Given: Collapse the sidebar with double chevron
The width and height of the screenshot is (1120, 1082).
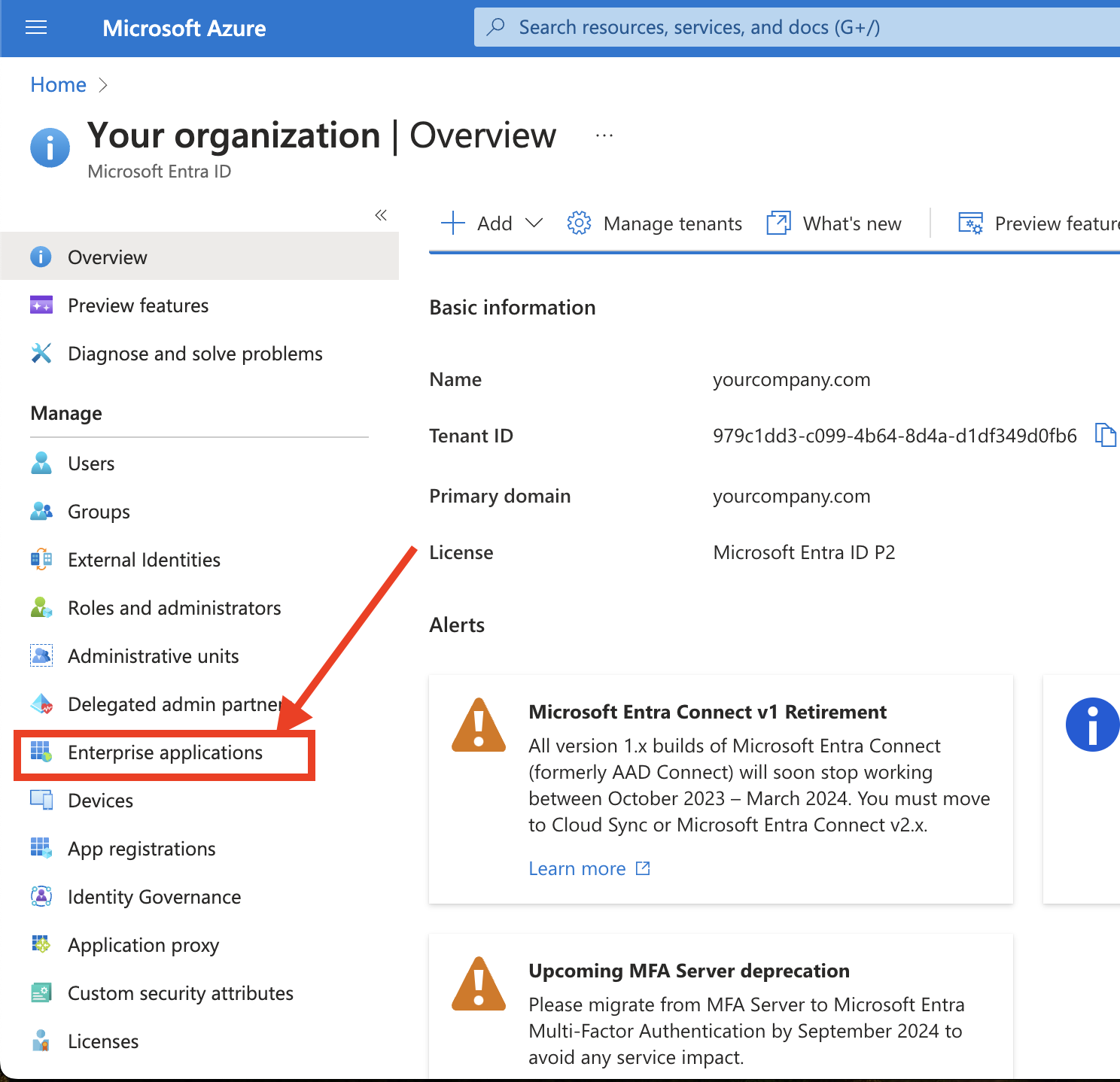Looking at the screenshot, I should point(381,215).
